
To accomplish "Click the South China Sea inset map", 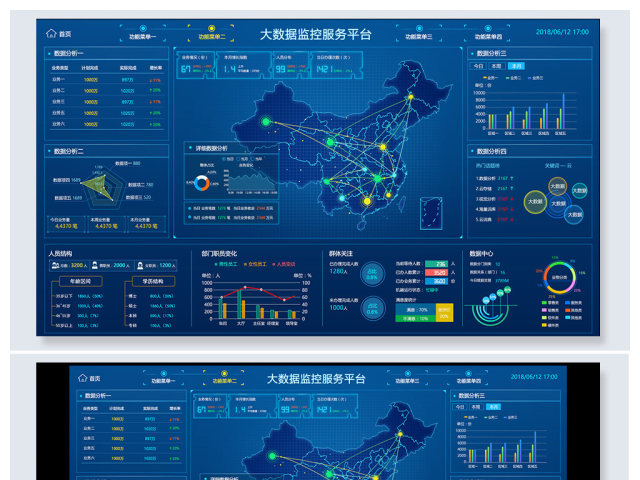I will pos(432,212).
